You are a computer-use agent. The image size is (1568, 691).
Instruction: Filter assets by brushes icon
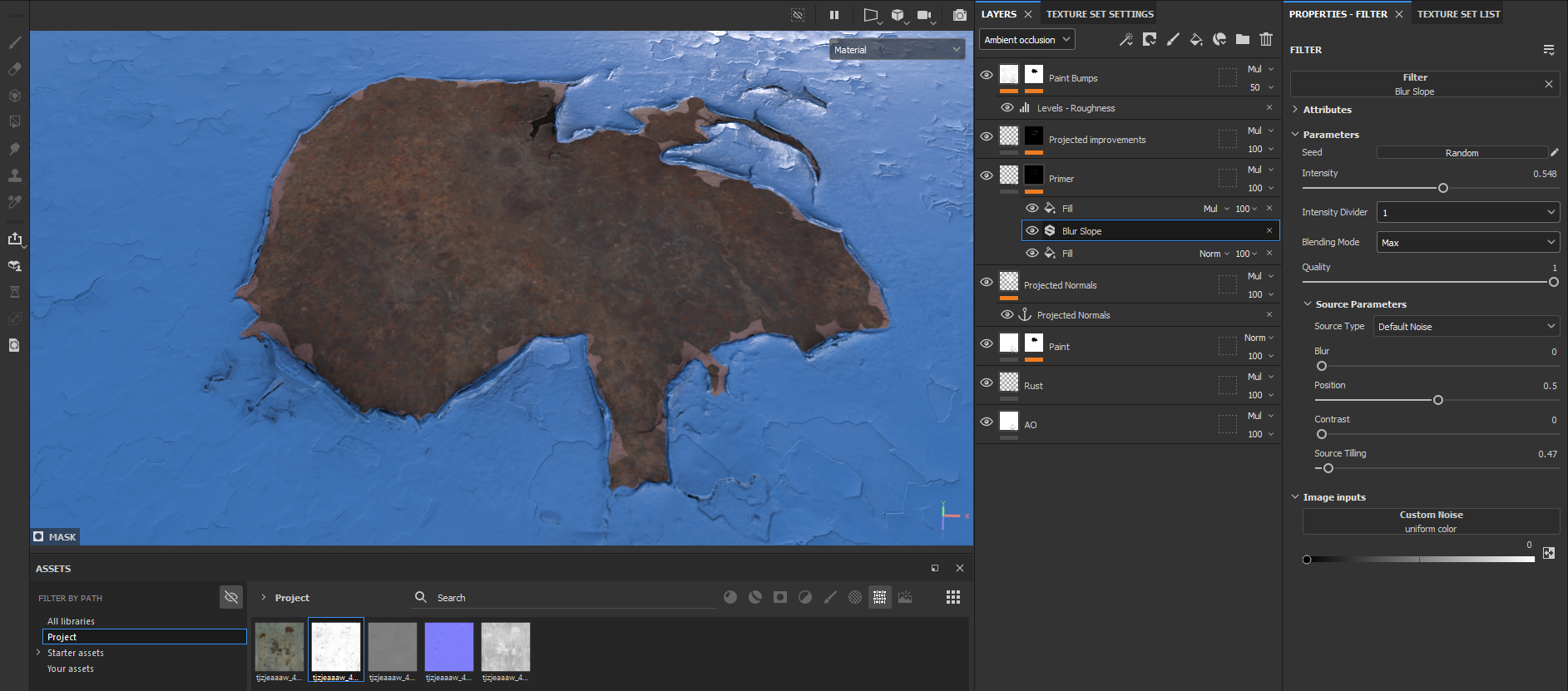click(x=829, y=597)
